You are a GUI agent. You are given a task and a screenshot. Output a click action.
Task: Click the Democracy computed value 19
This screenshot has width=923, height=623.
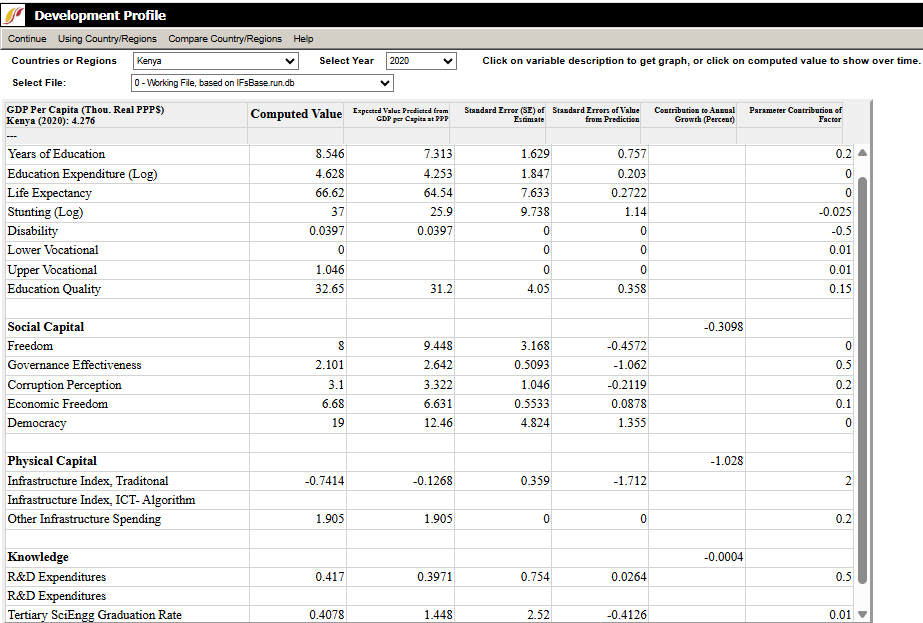[x=337, y=423]
